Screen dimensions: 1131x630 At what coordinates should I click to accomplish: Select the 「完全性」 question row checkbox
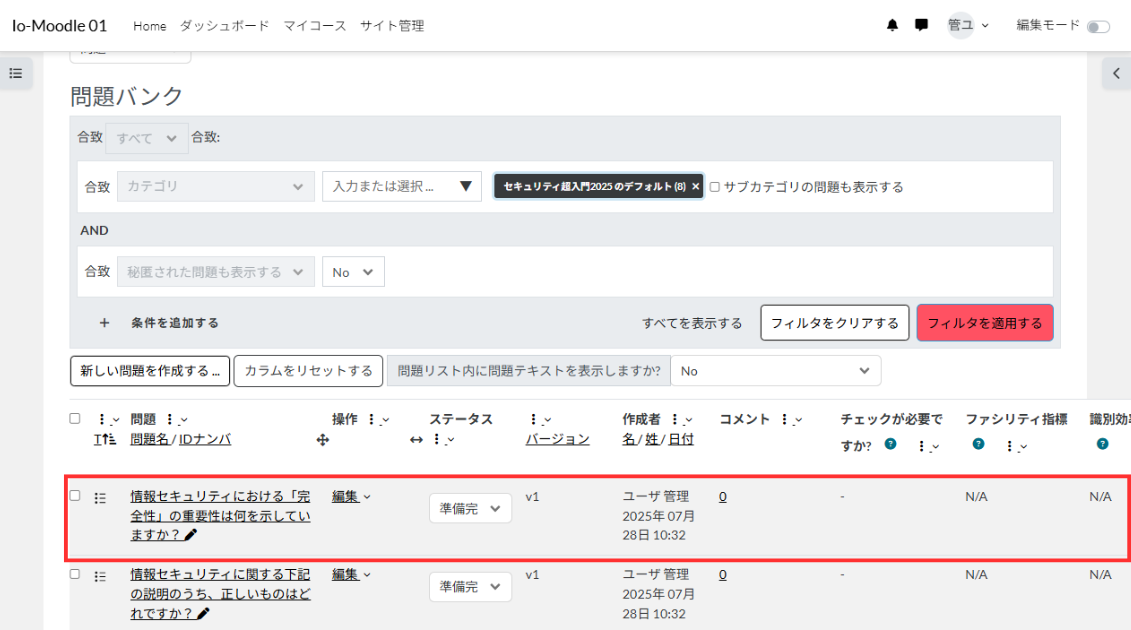(75, 496)
